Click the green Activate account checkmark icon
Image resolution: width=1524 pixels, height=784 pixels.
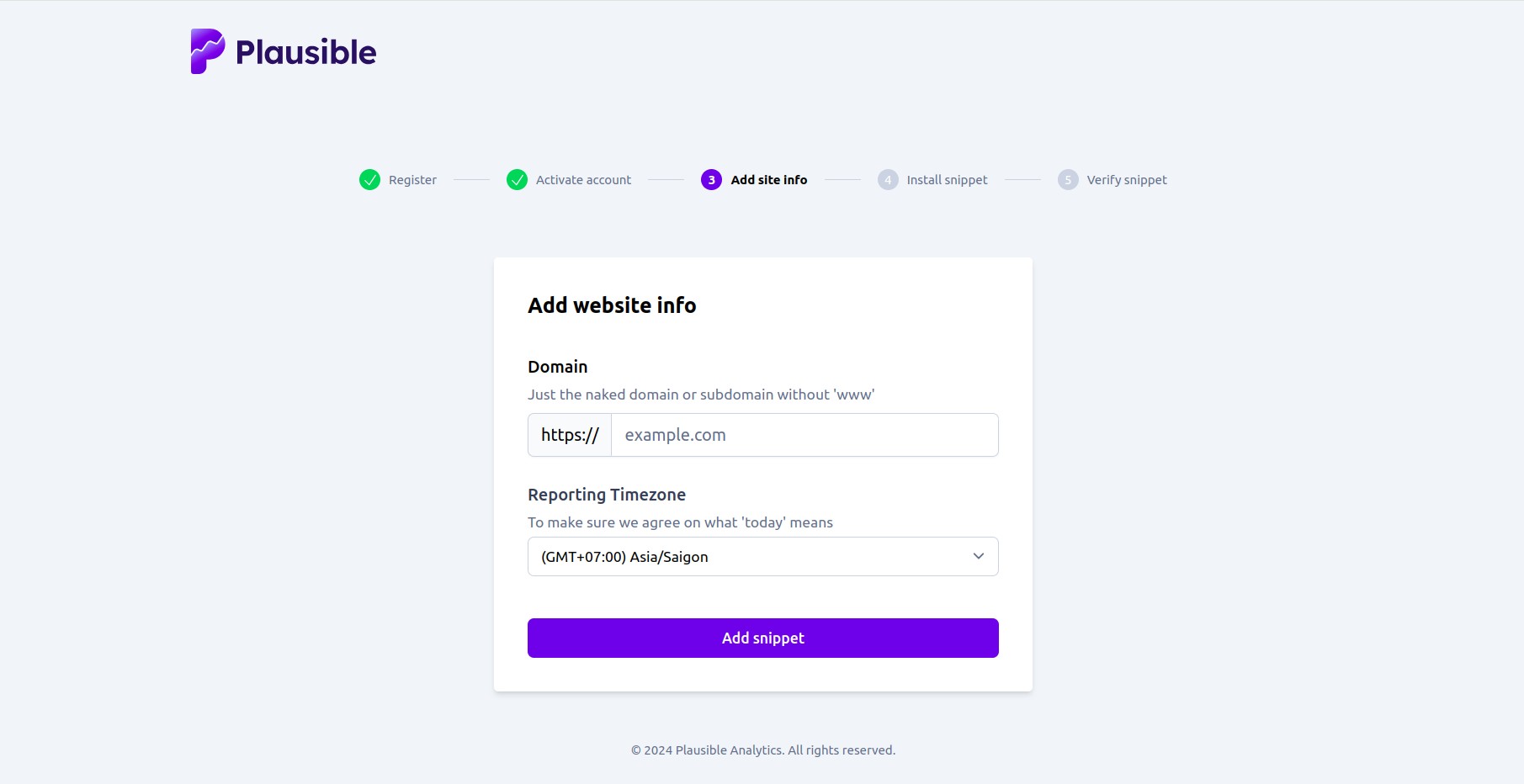[x=517, y=179]
